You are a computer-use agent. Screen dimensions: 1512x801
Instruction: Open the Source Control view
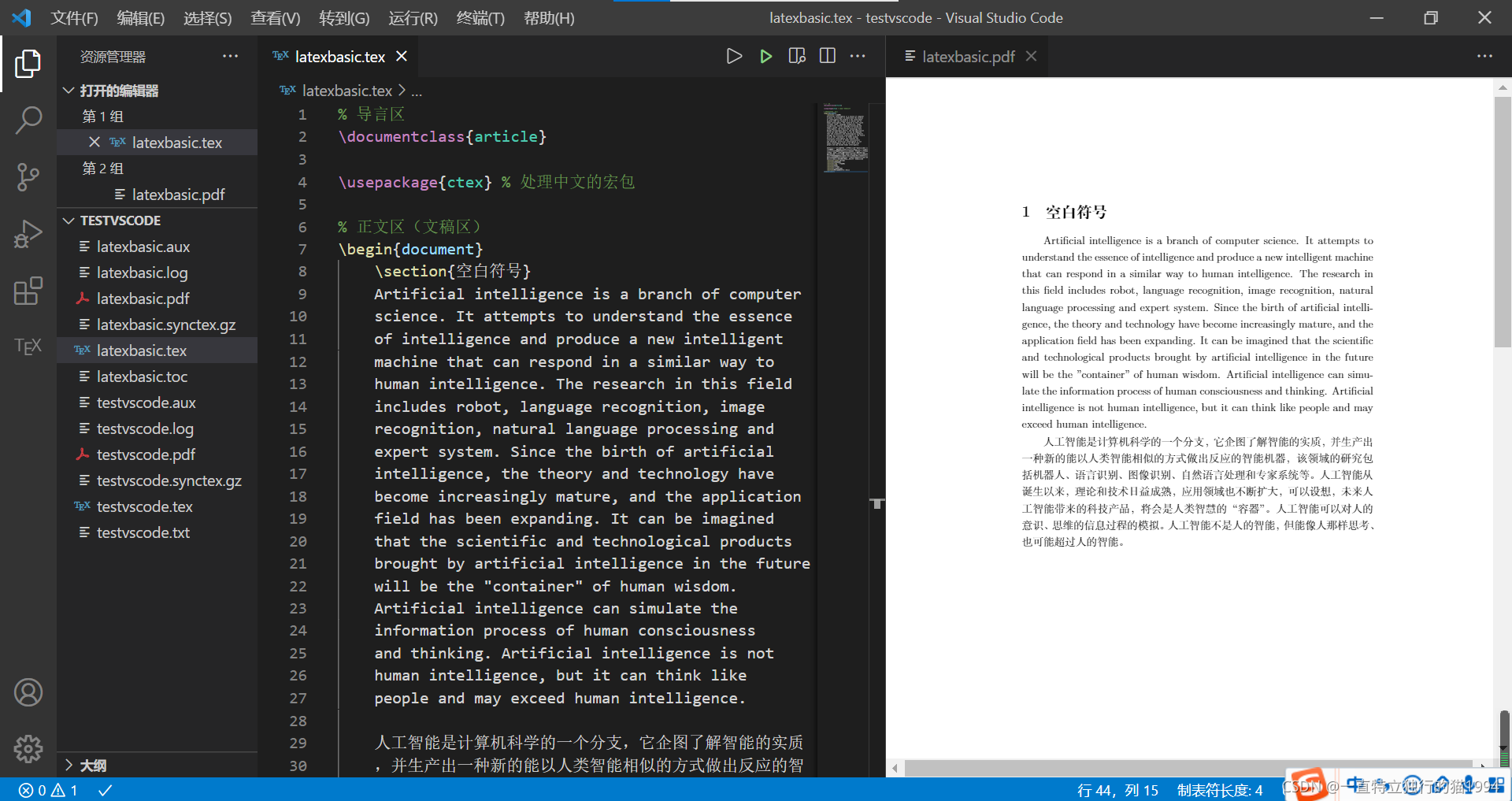point(28,176)
